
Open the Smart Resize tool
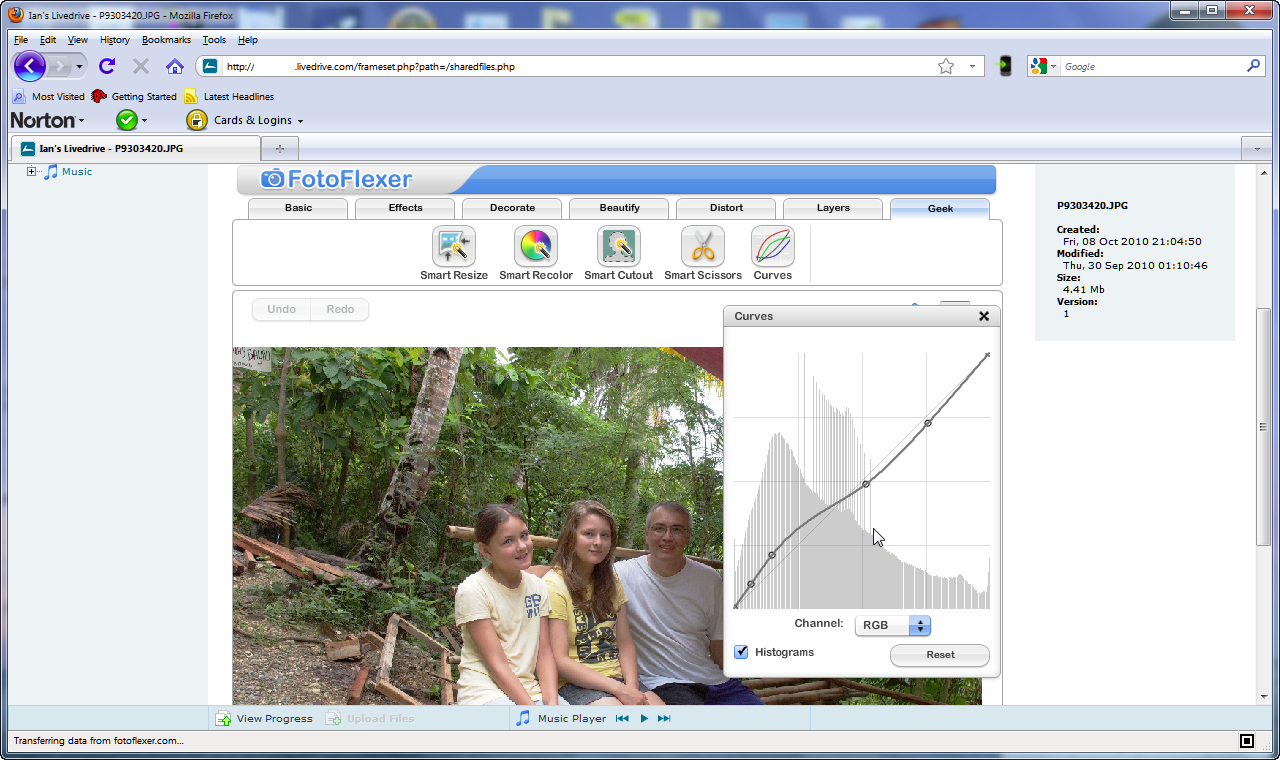454,246
